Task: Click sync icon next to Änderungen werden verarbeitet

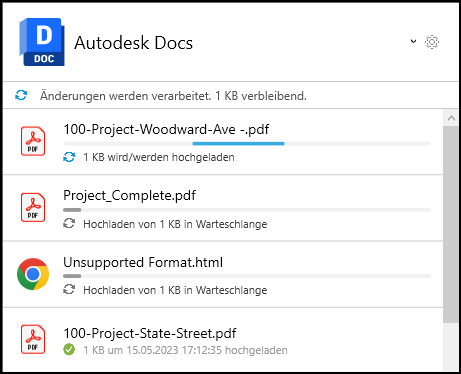Action: pyautogui.click(x=21, y=95)
